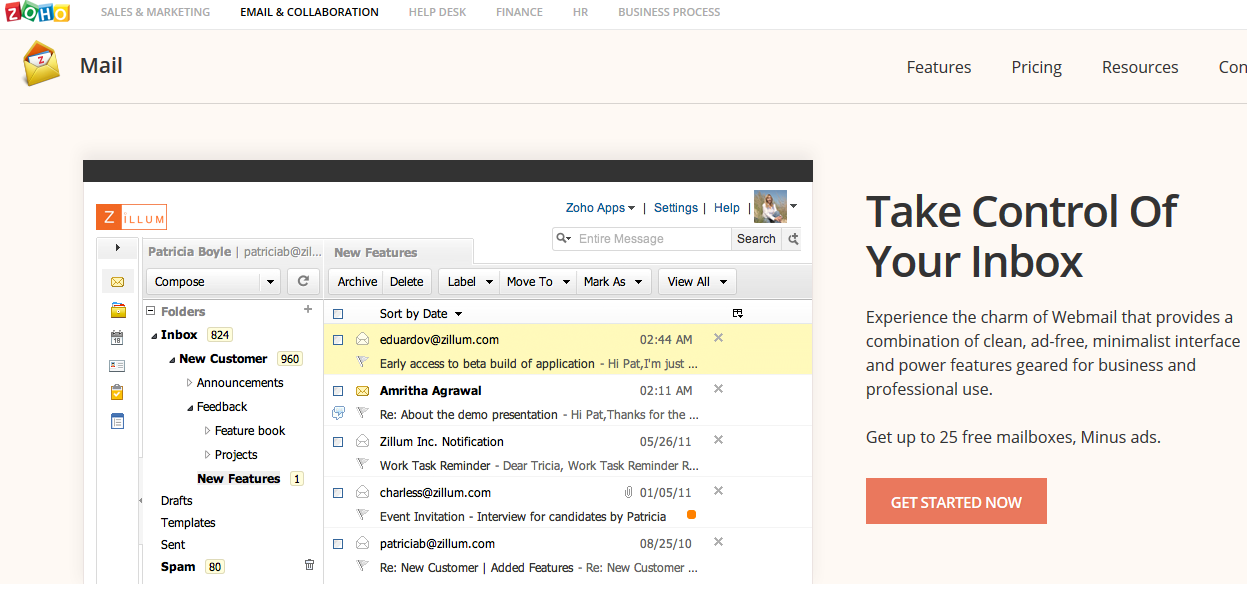Select the Amritha Agrawal email checkbox
The image size is (1247, 610).
[338, 391]
